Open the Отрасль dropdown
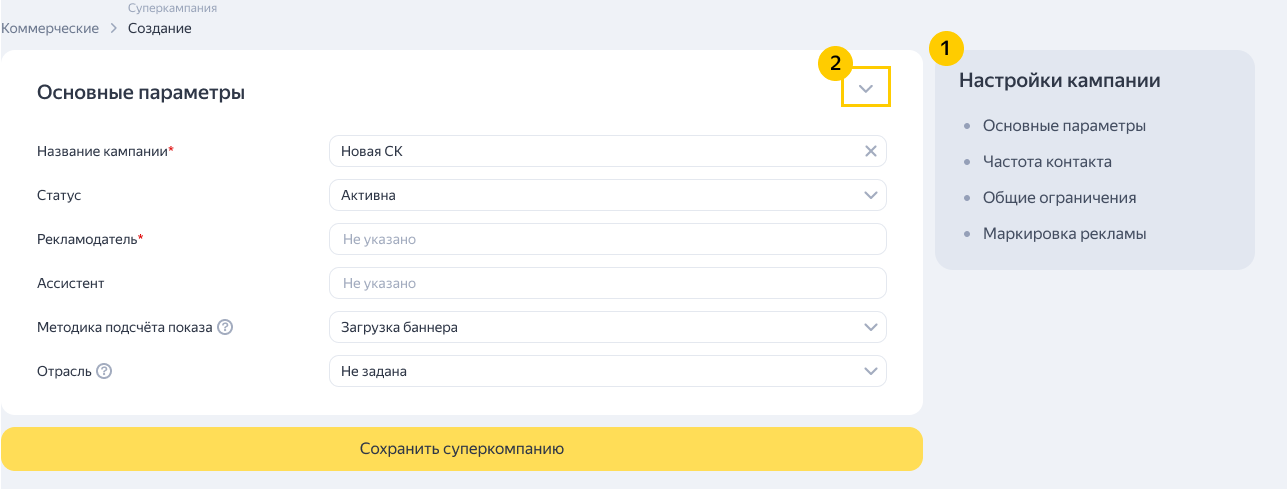1287x489 pixels. (x=607, y=371)
